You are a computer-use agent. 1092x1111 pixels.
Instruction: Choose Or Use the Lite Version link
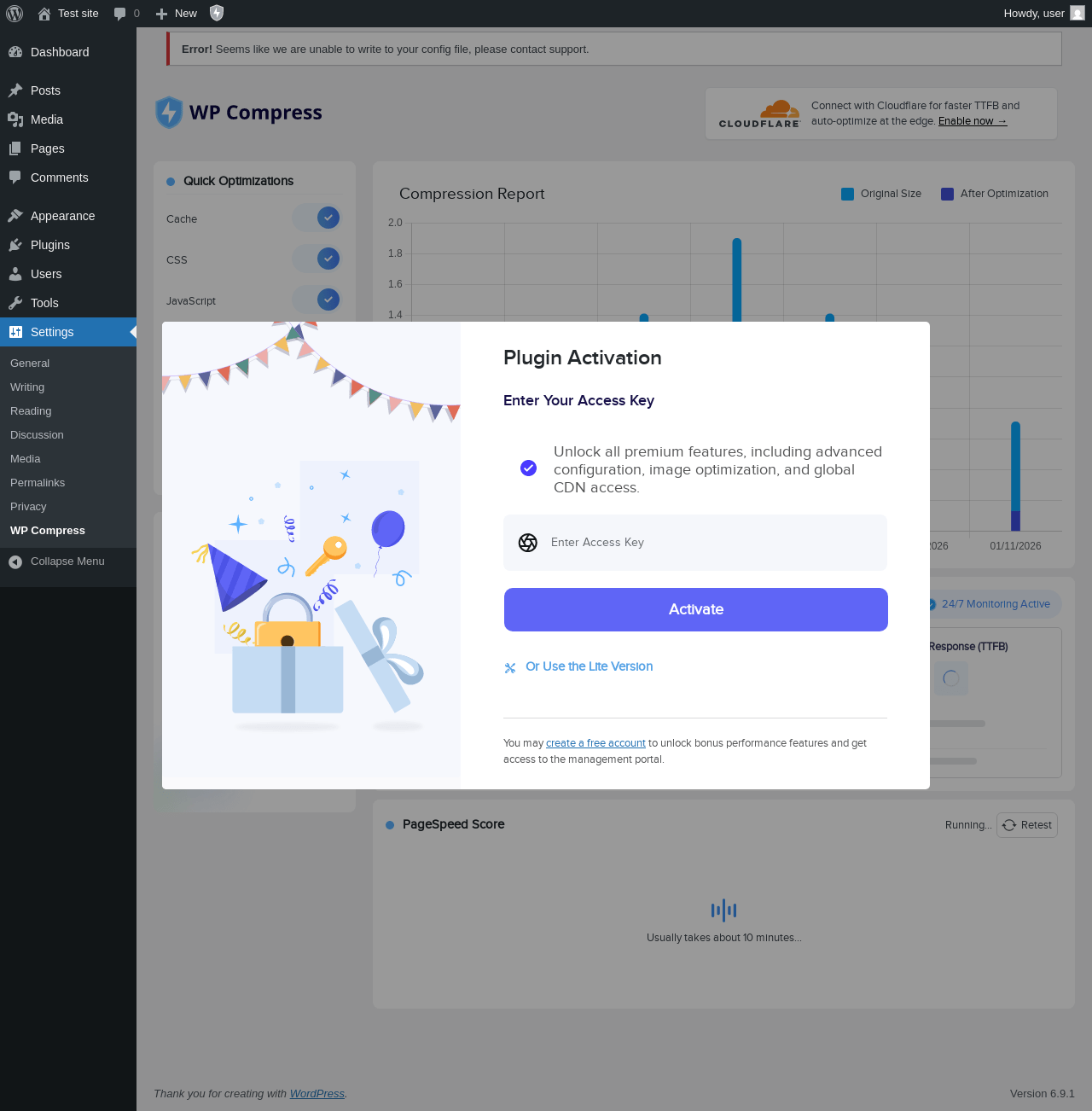(x=589, y=666)
